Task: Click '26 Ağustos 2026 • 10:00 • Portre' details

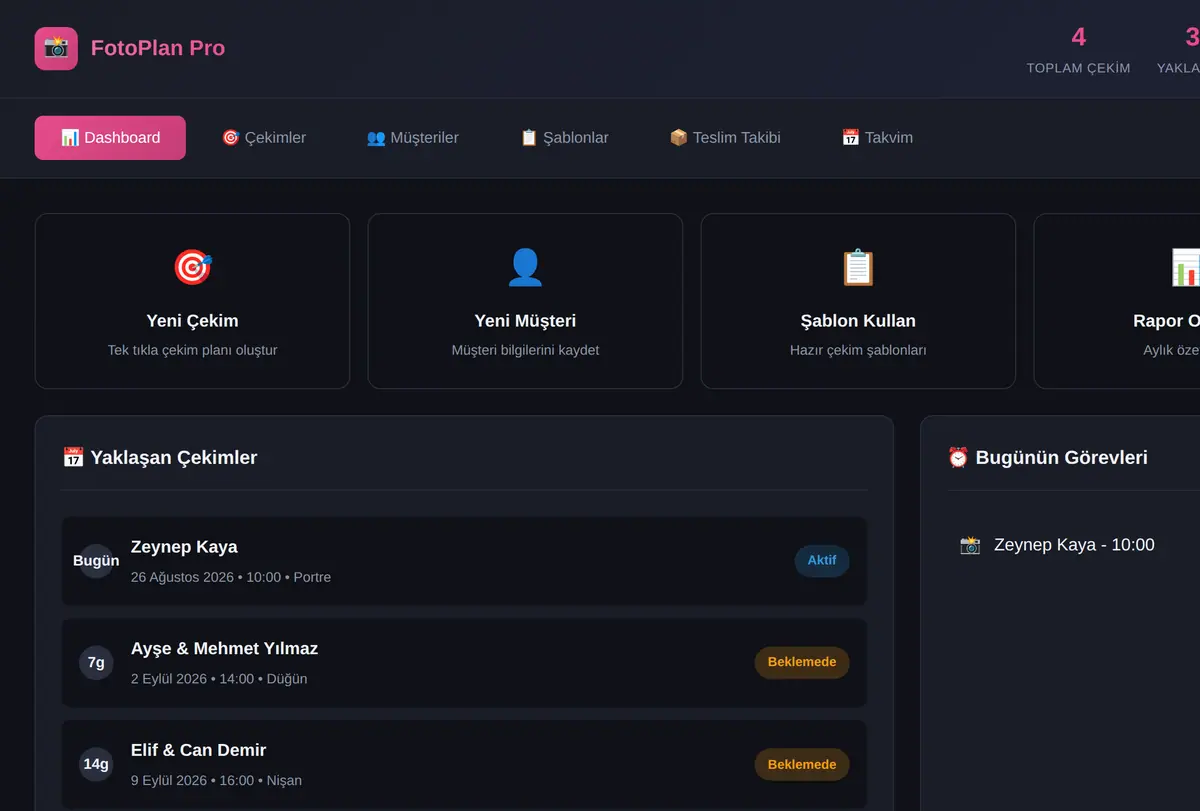Action: (x=231, y=577)
